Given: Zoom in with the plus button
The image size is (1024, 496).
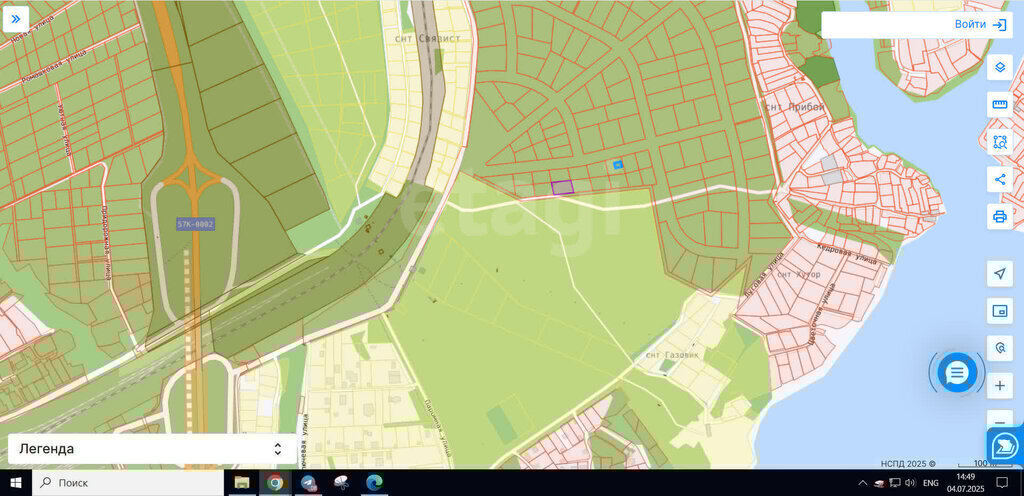Looking at the screenshot, I should click(999, 386).
